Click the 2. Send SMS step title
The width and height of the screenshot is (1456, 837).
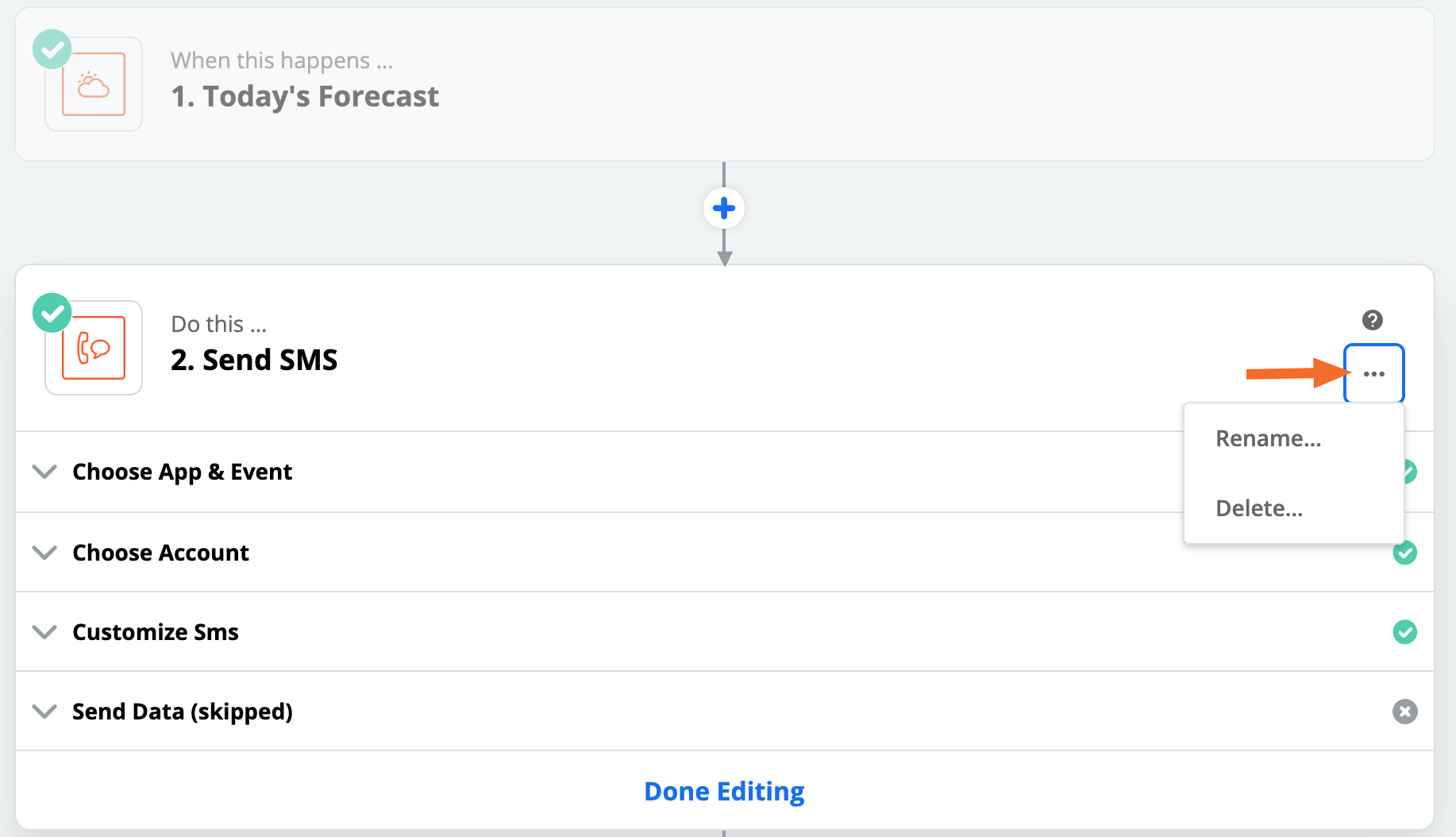[x=254, y=361]
